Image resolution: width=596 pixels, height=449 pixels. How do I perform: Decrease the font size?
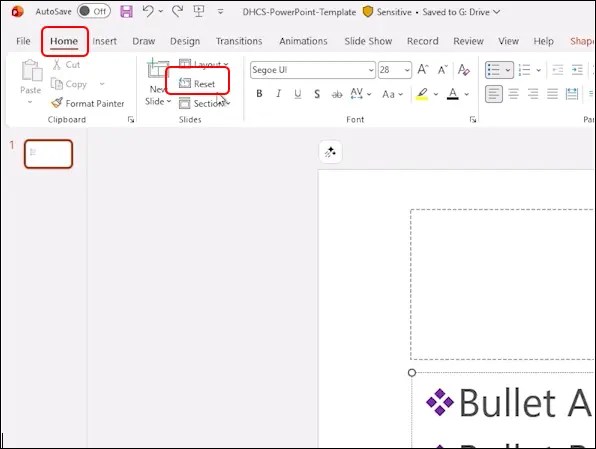442,70
